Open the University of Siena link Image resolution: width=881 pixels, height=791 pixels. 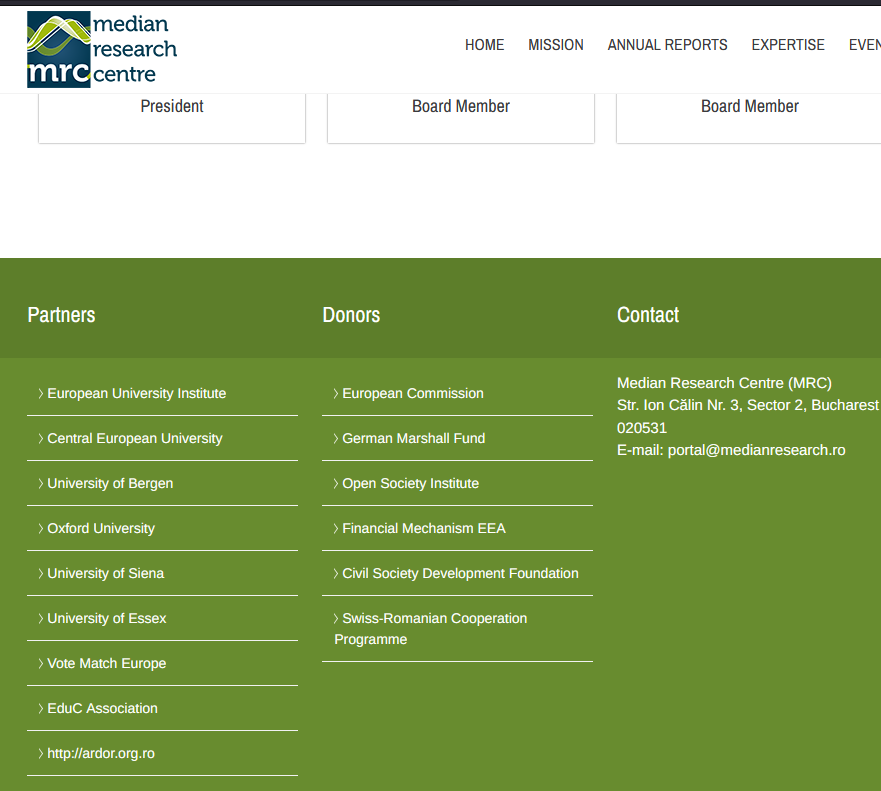pyautogui.click(x=106, y=573)
